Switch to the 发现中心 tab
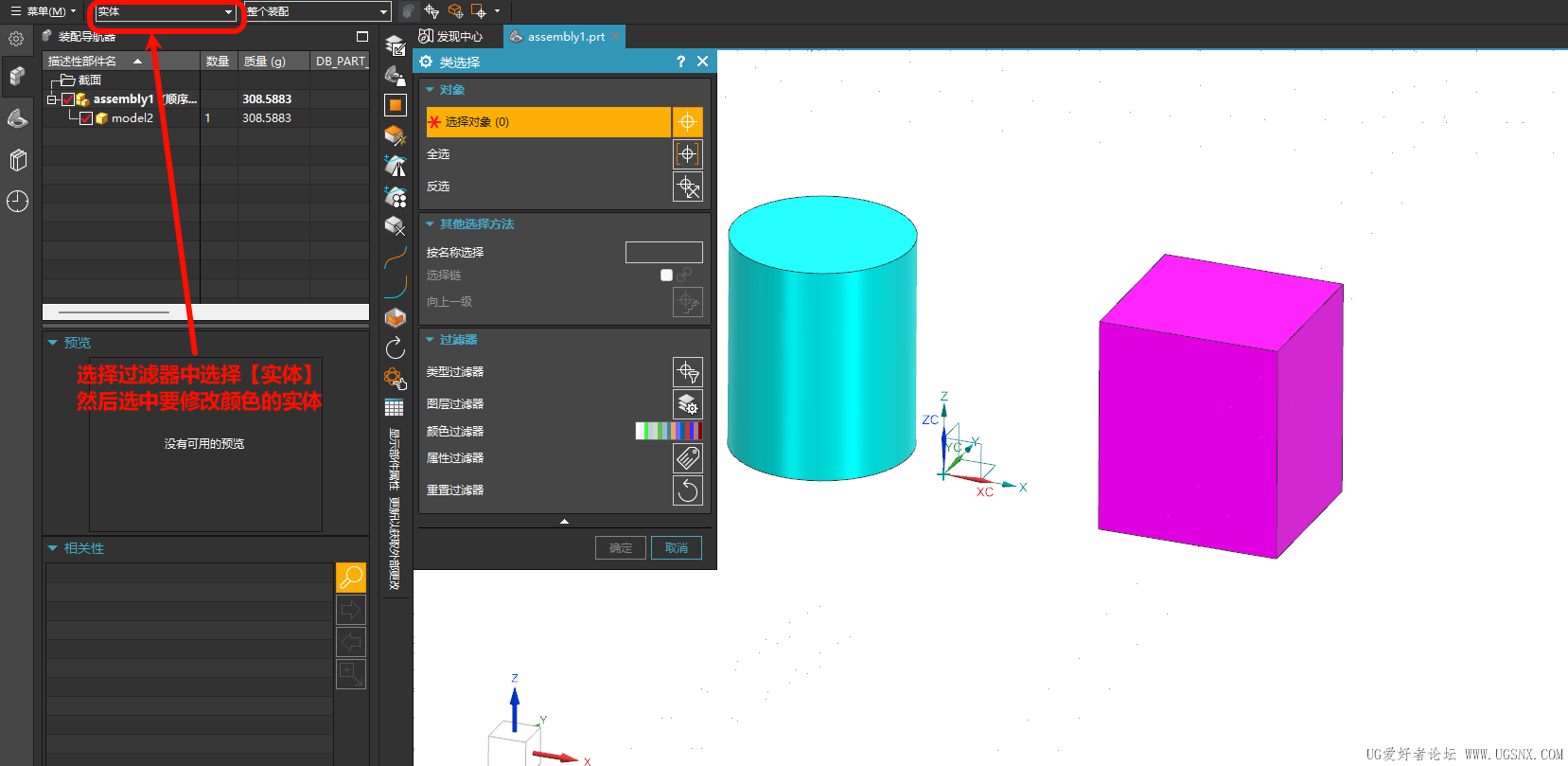This screenshot has width=1568, height=766. (x=452, y=37)
